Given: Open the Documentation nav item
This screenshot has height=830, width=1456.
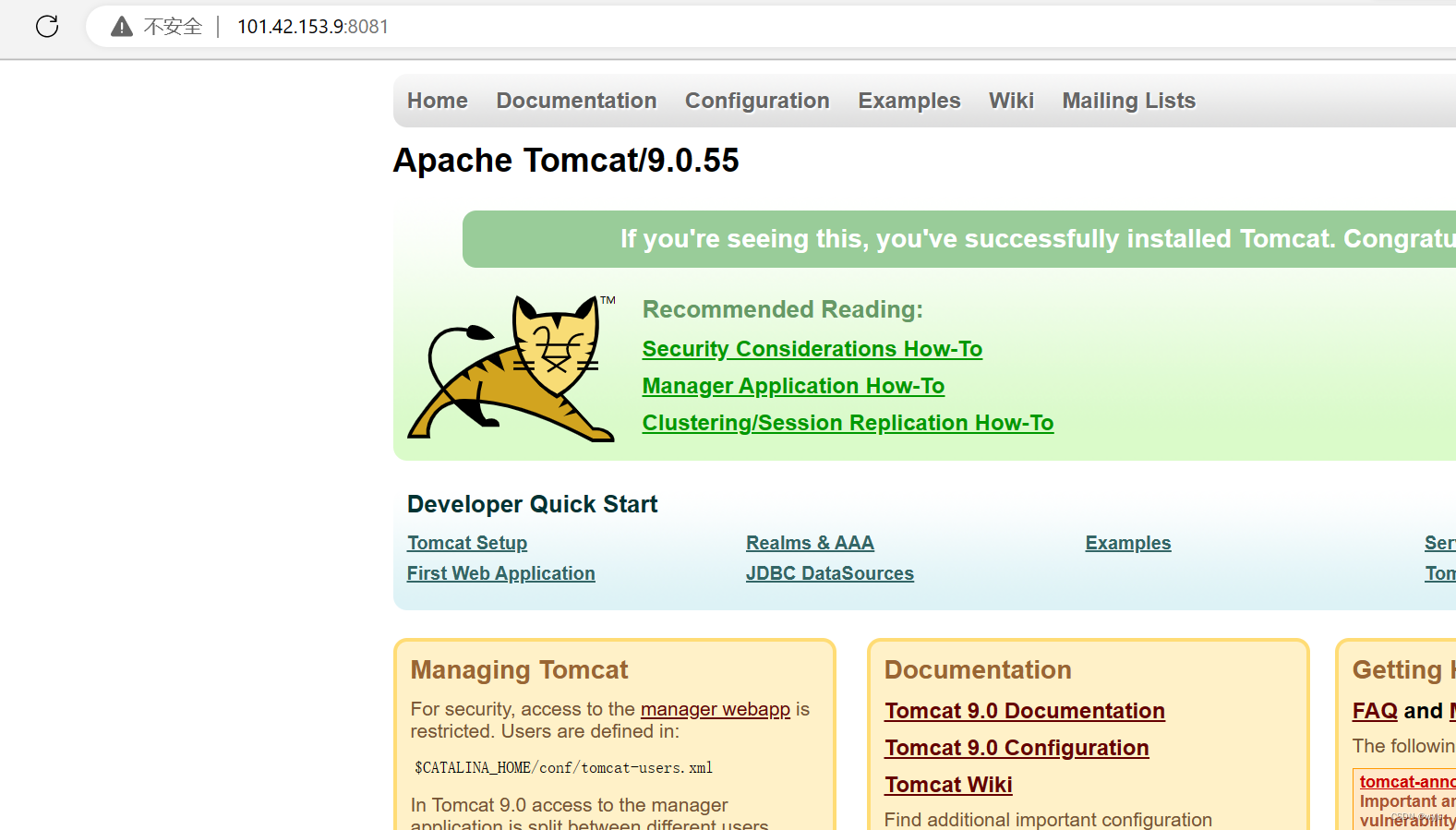Looking at the screenshot, I should [x=576, y=101].
